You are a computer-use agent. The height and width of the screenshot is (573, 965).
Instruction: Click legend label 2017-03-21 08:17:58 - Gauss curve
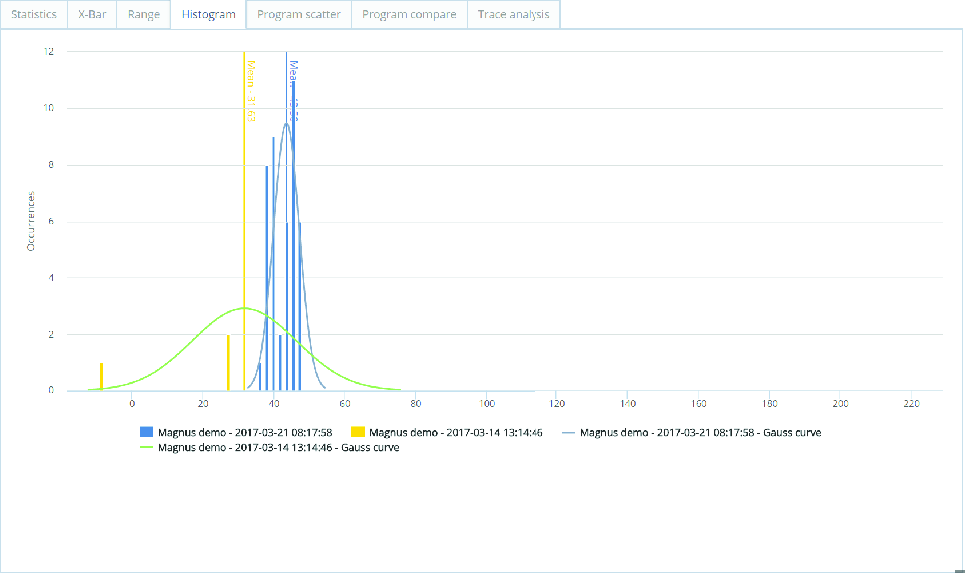pos(700,432)
